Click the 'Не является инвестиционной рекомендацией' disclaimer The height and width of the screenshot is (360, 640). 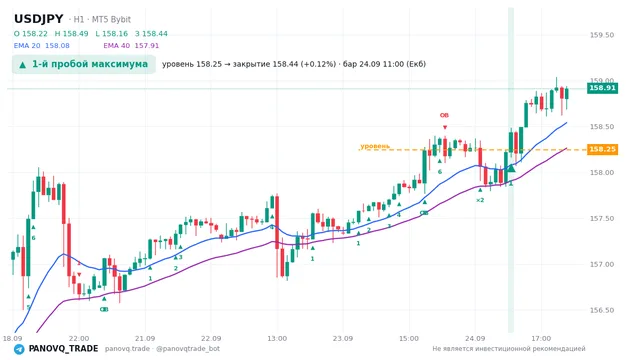click(x=509, y=349)
